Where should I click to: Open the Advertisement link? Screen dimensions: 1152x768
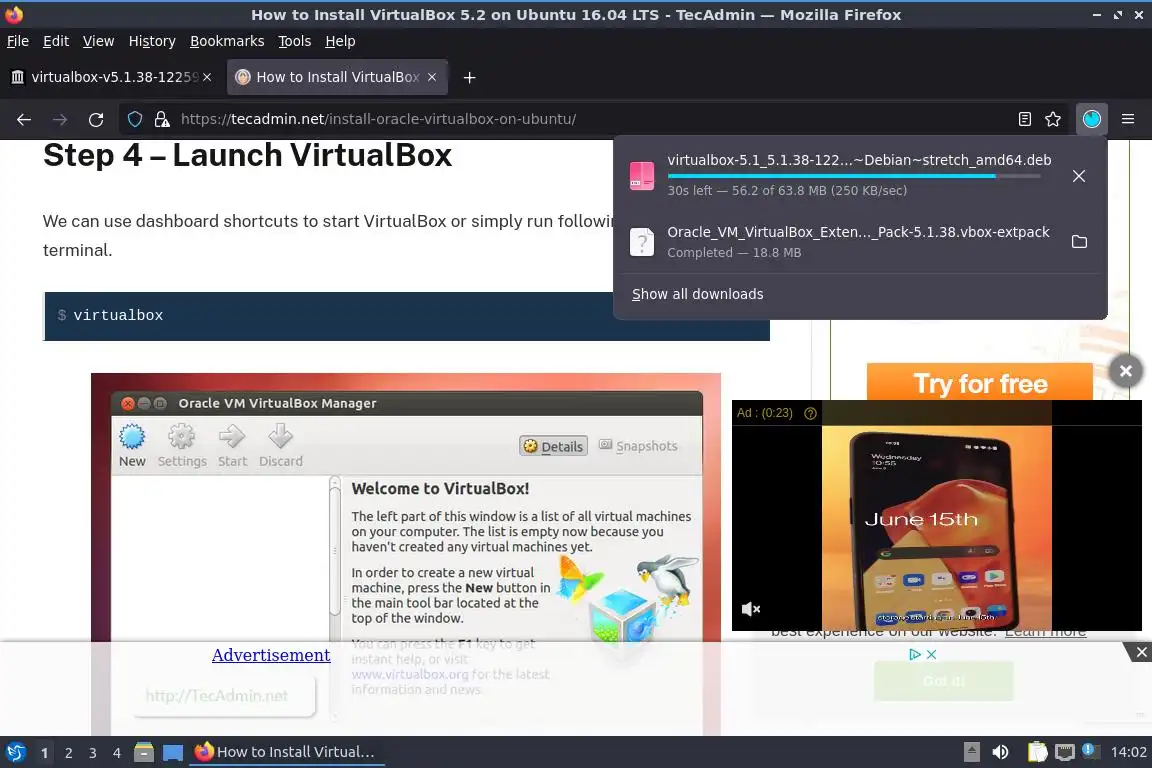[271, 655]
